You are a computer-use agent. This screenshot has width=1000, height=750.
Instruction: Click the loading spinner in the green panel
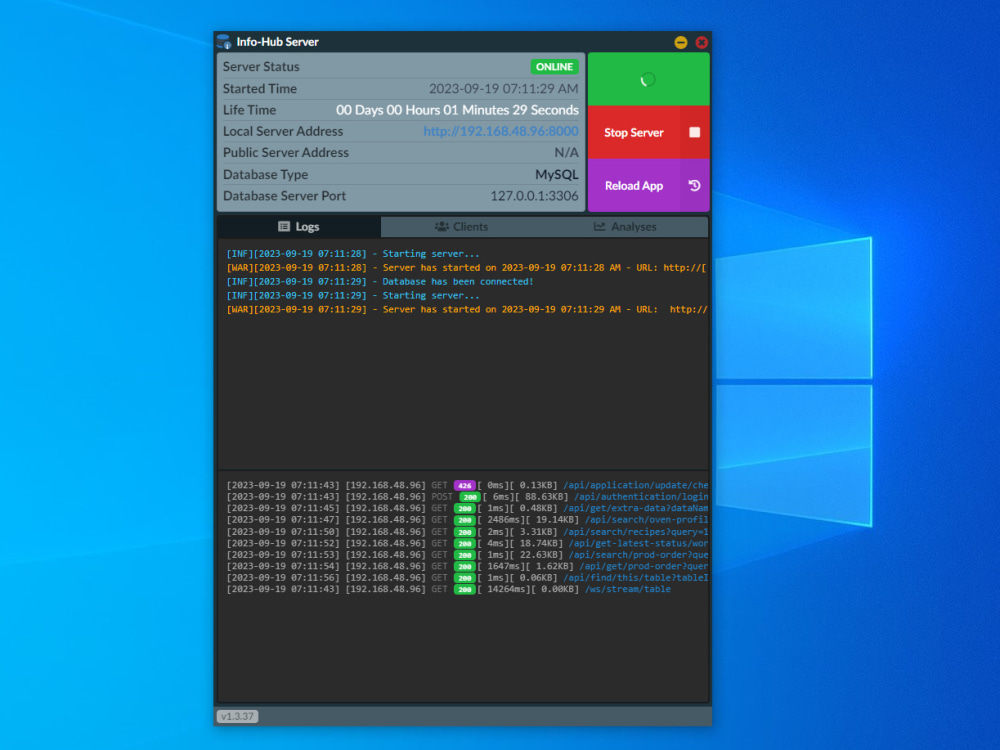648,77
